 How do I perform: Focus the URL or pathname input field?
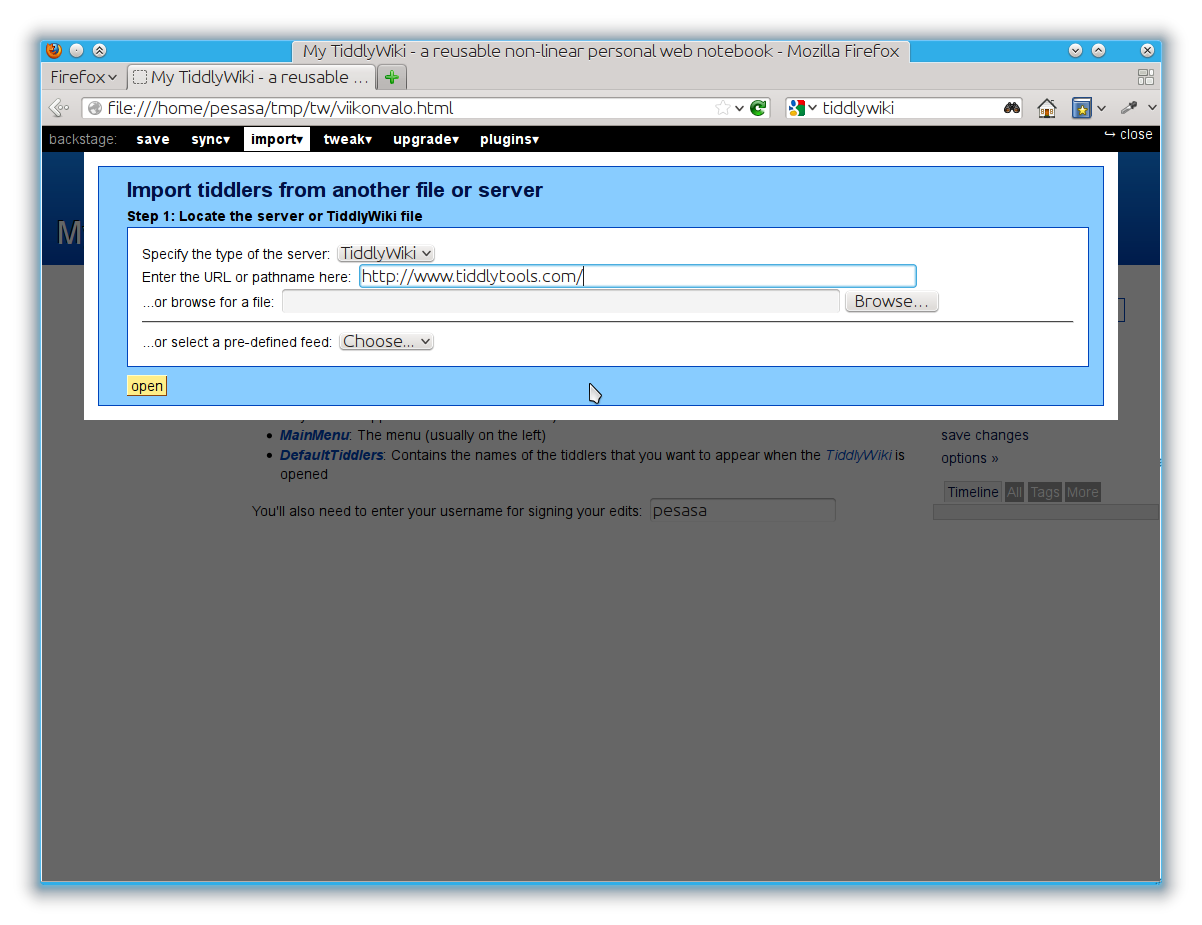pos(638,276)
